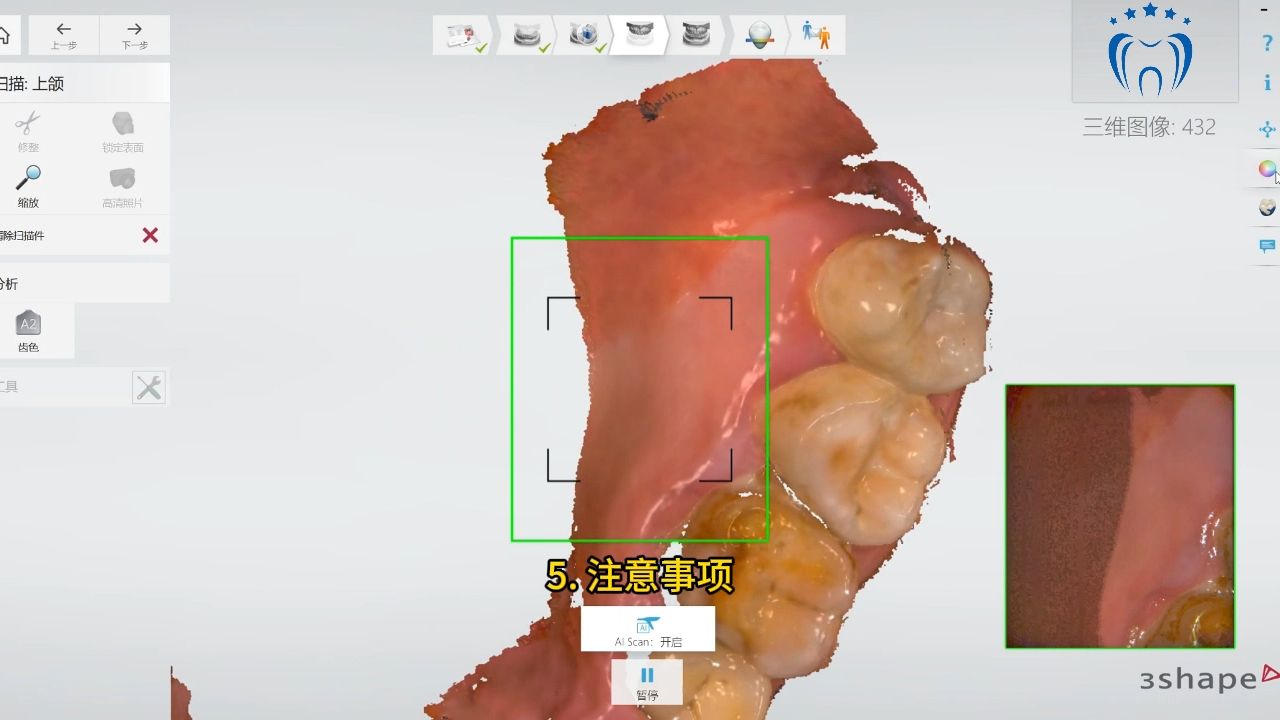The width and height of the screenshot is (1280, 720).
Task: Toggle the color wheel display icon
Action: point(1267,169)
